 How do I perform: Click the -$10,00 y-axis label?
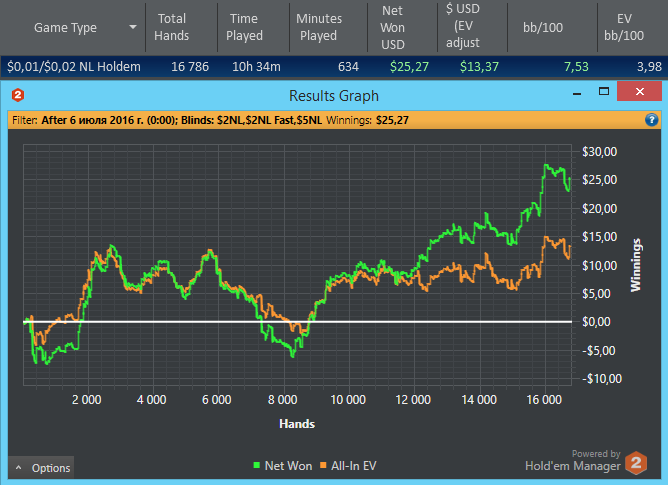602,378
